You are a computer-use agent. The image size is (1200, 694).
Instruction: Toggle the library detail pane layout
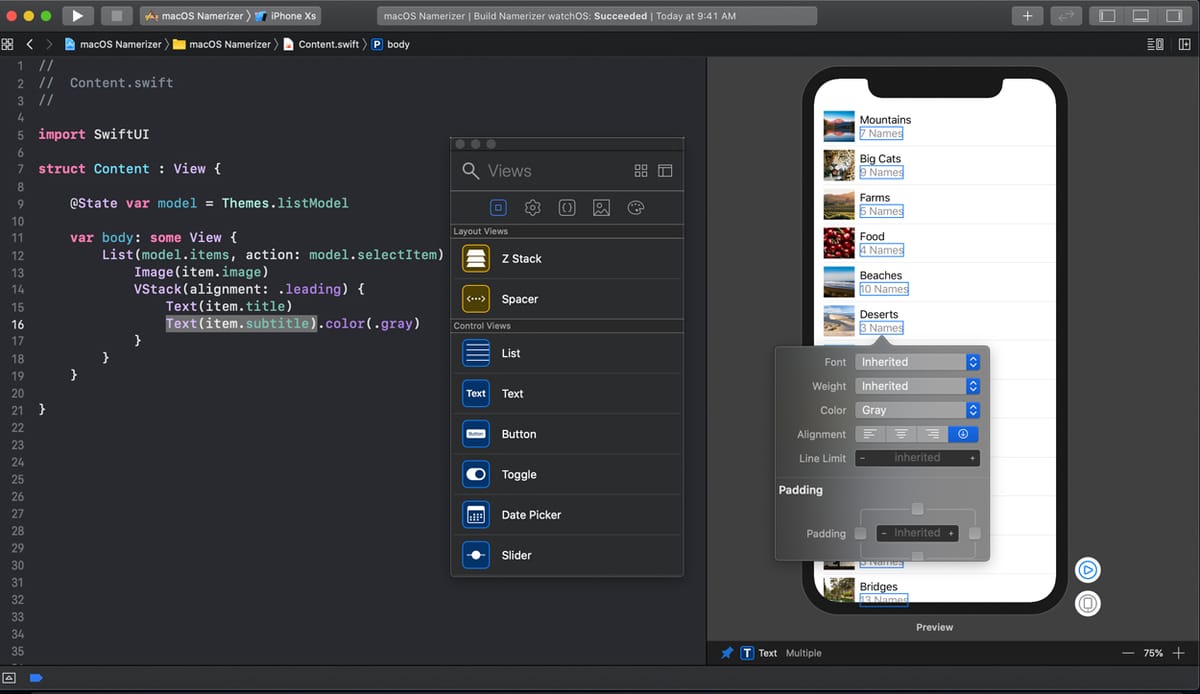[x=665, y=171]
